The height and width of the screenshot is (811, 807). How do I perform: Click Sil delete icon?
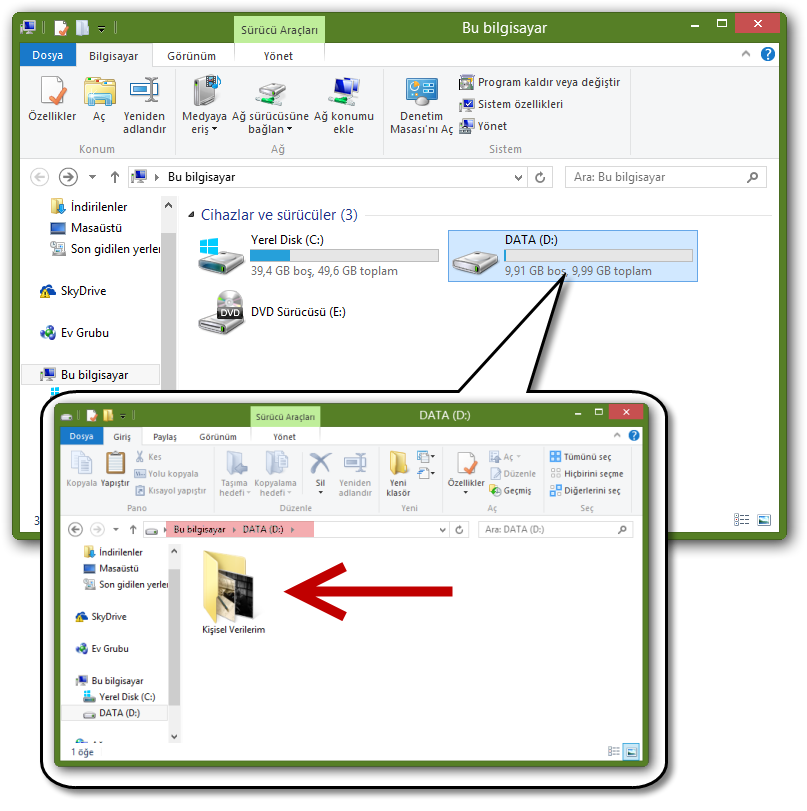tap(320, 463)
